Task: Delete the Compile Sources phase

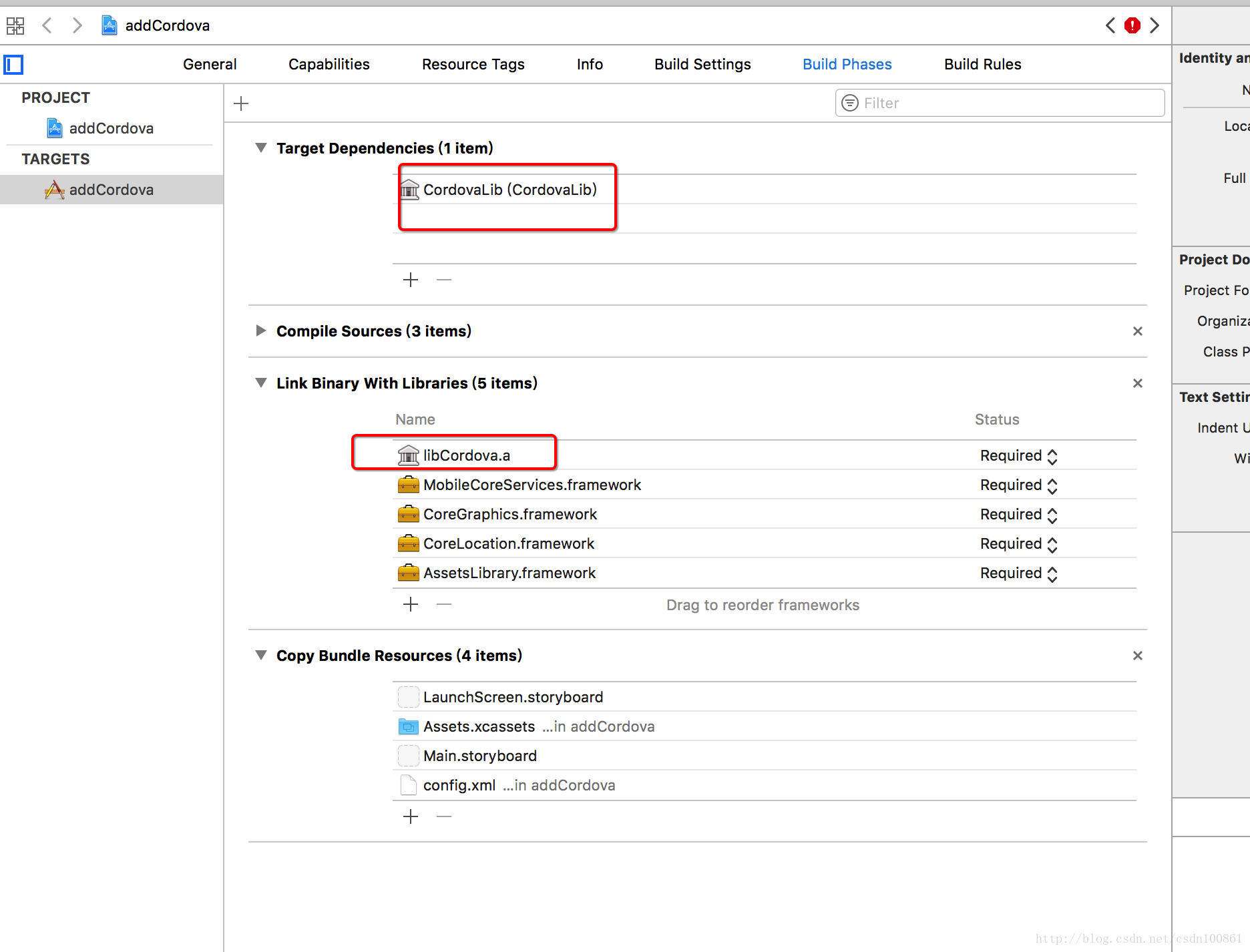Action: [1138, 331]
